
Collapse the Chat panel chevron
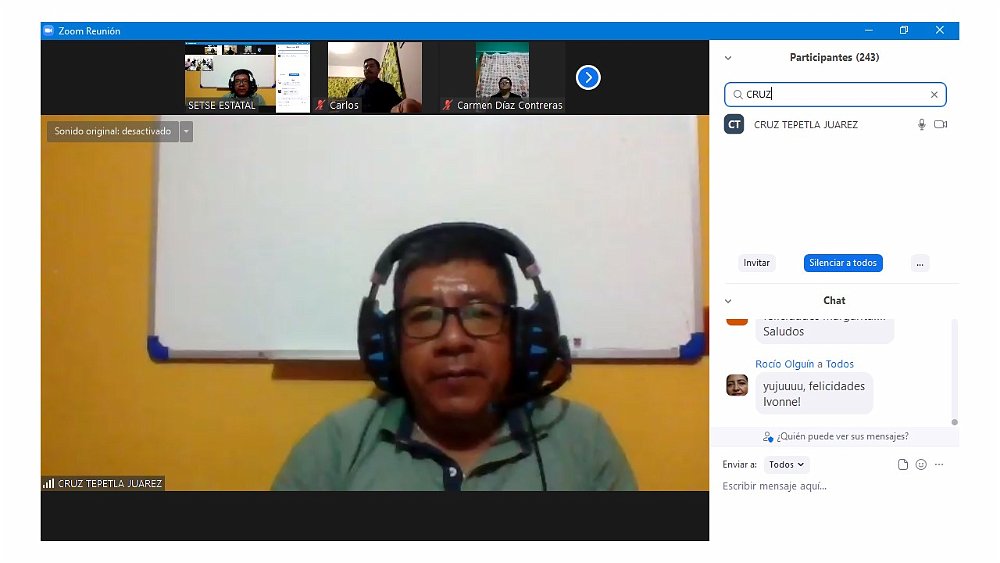(728, 301)
